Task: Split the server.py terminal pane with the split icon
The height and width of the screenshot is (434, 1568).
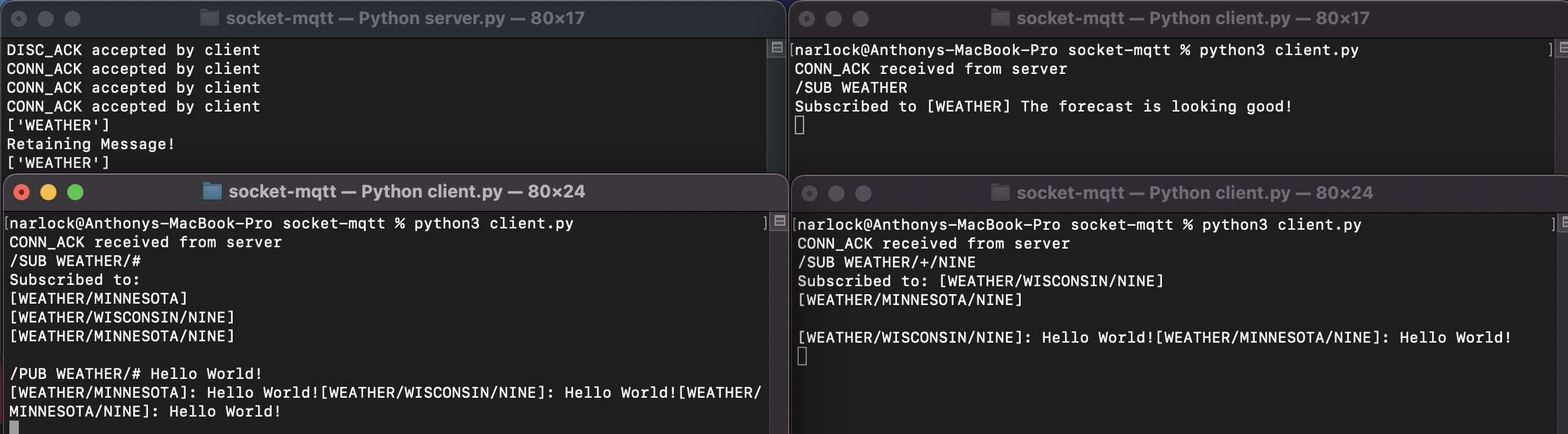Action: (777, 47)
